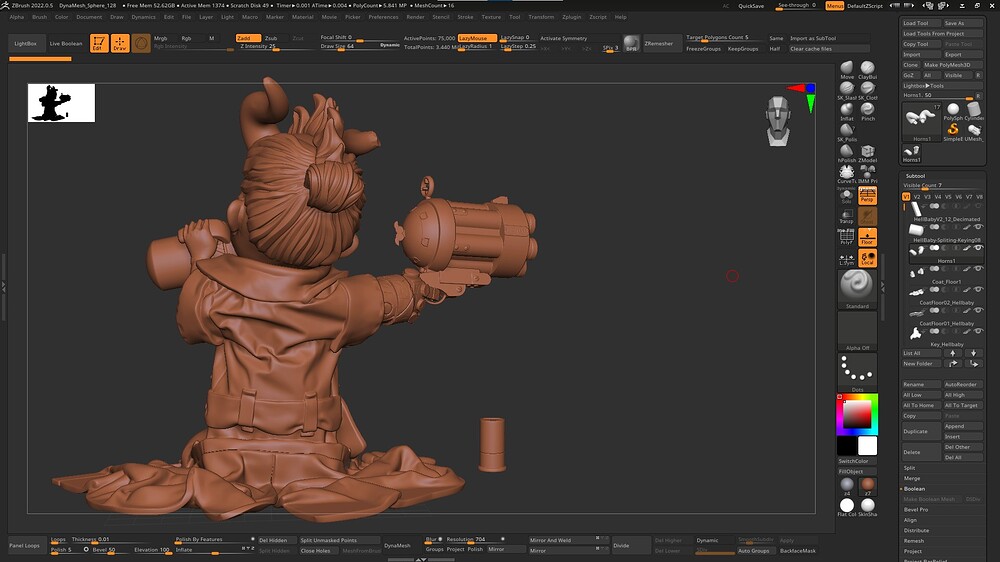Image resolution: width=1000 pixels, height=562 pixels.
Task: Move subtool down with the arrow icon
Action: pos(973,353)
